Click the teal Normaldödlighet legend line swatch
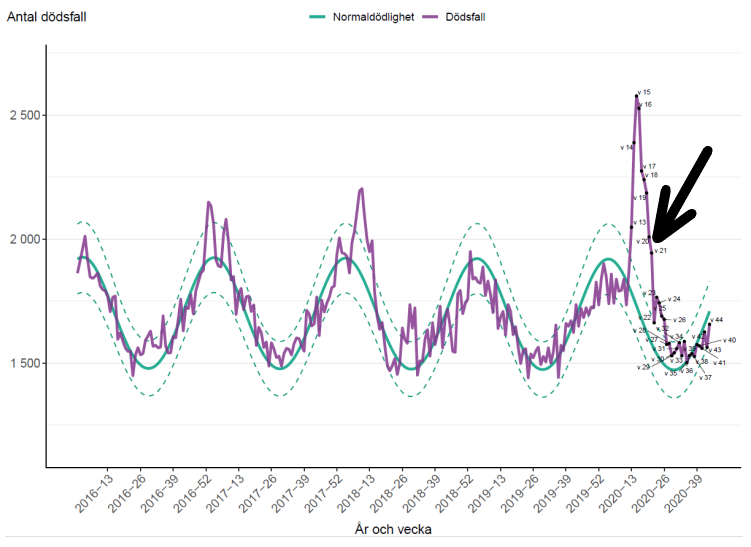 click(x=318, y=17)
